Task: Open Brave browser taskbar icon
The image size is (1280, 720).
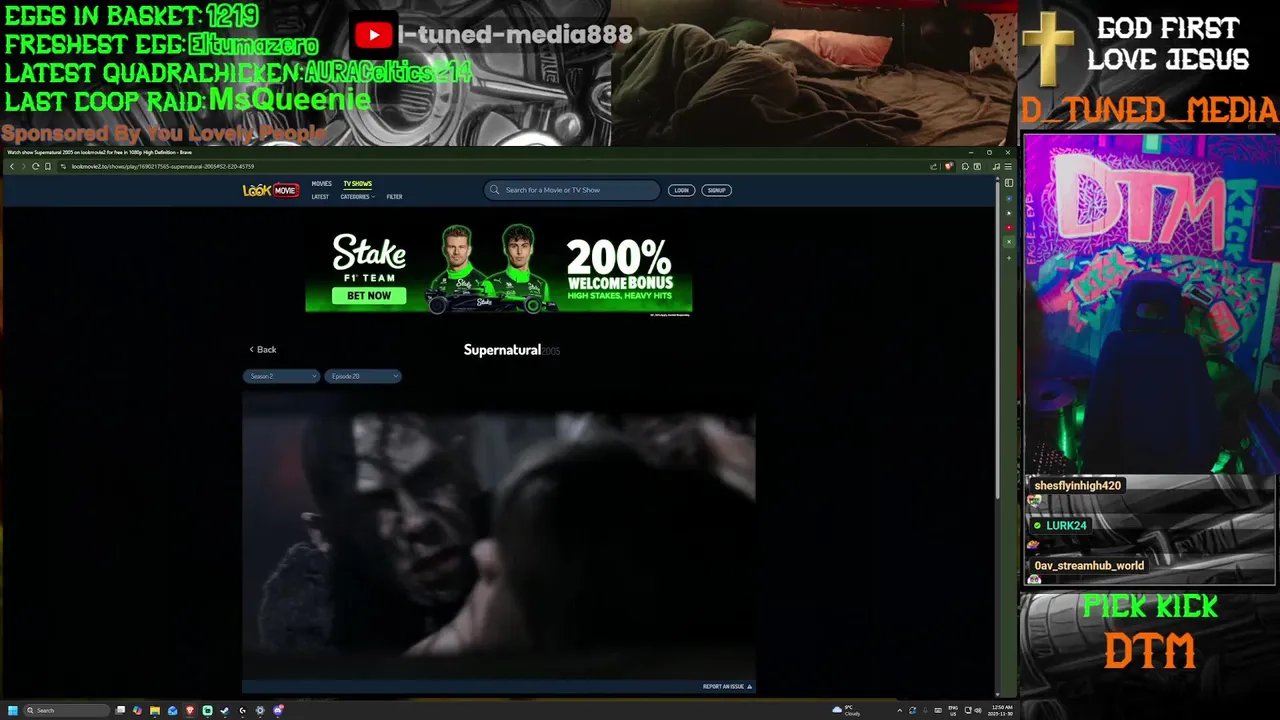Action: 190,710
